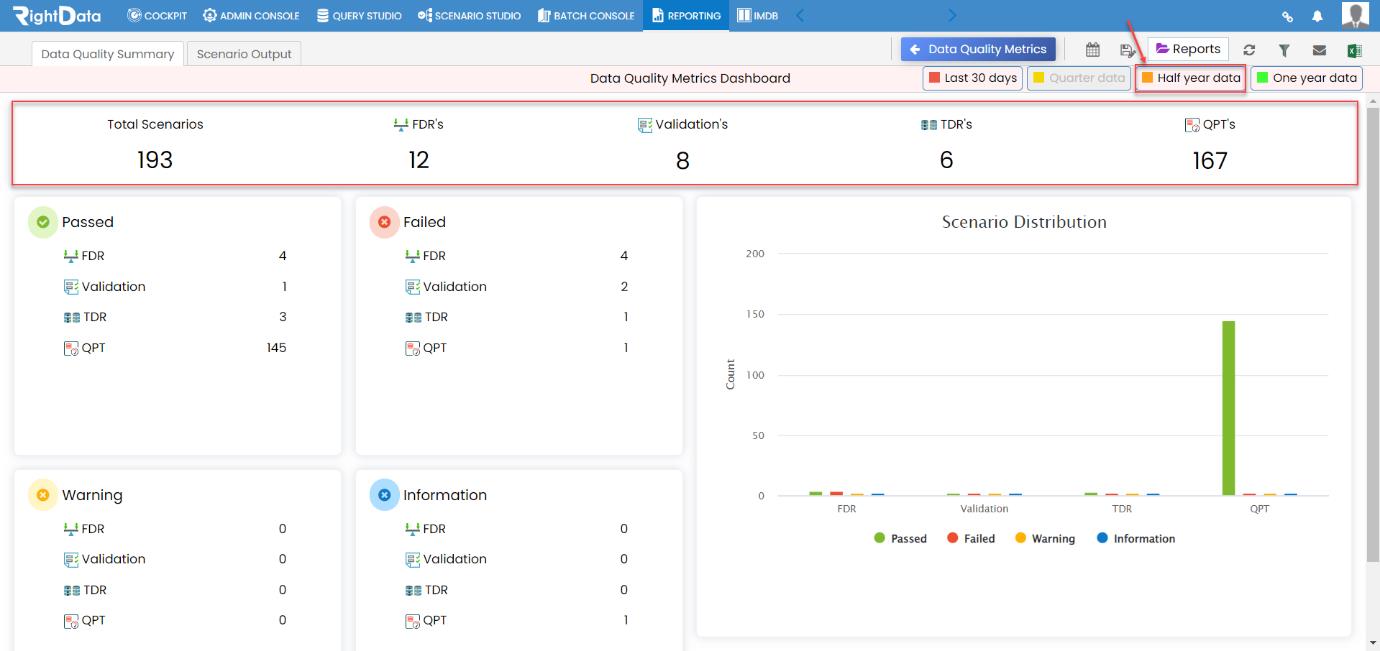Click the email envelope icon
This screenshot has height=651, width=1380.
point(1319,50)
